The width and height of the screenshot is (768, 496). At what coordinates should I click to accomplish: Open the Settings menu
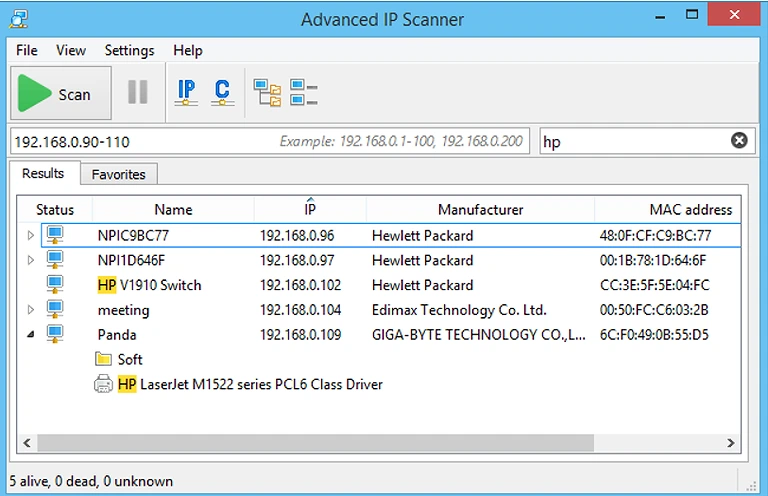[x=129, y=50]
